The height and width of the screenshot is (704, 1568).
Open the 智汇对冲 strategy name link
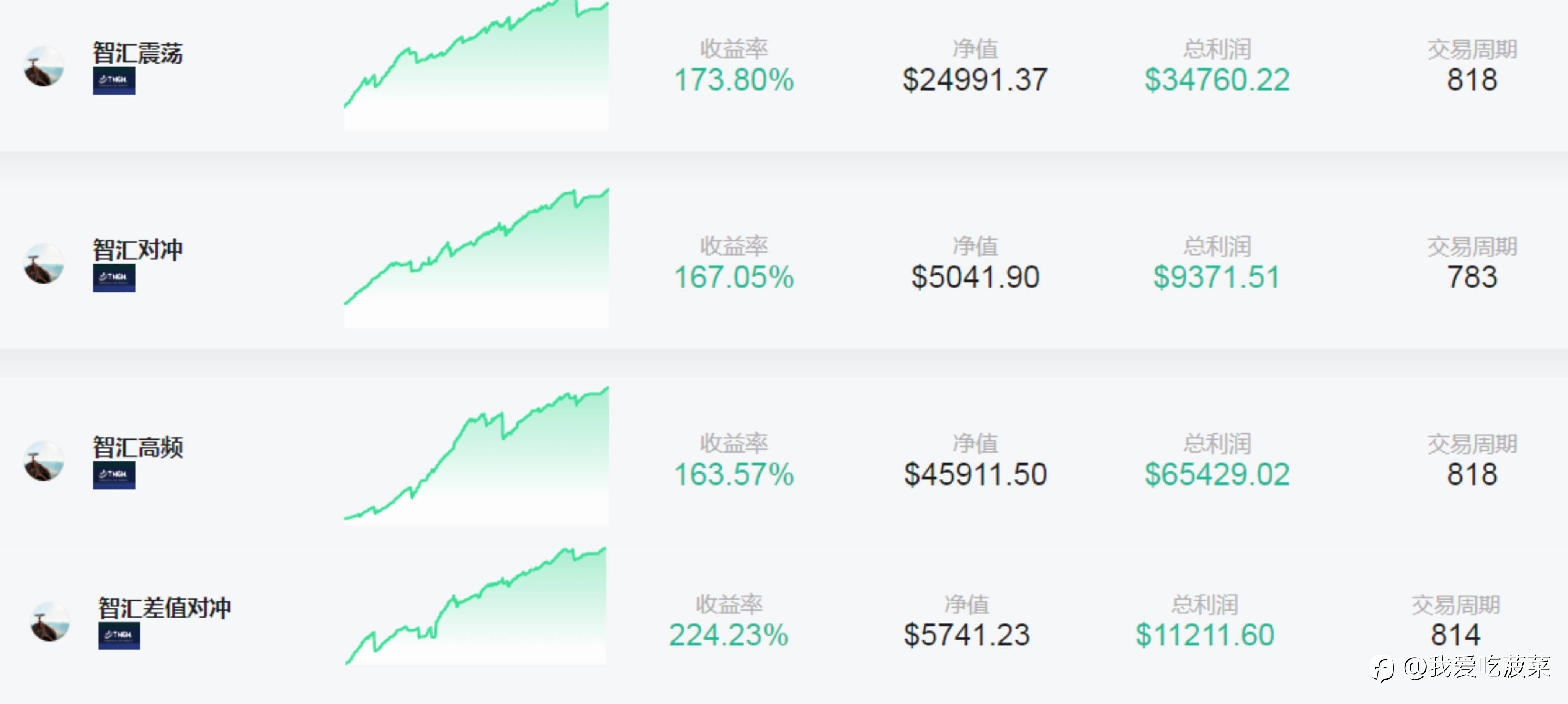(137, 249)
